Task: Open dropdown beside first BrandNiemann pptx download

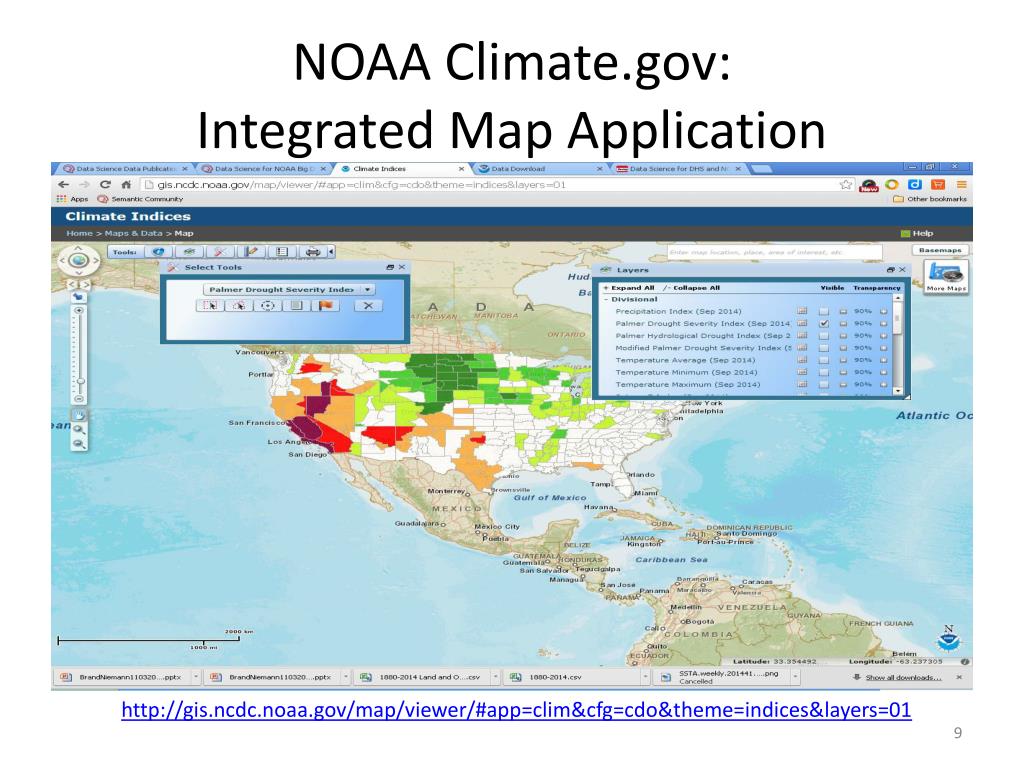Action: 195,677
